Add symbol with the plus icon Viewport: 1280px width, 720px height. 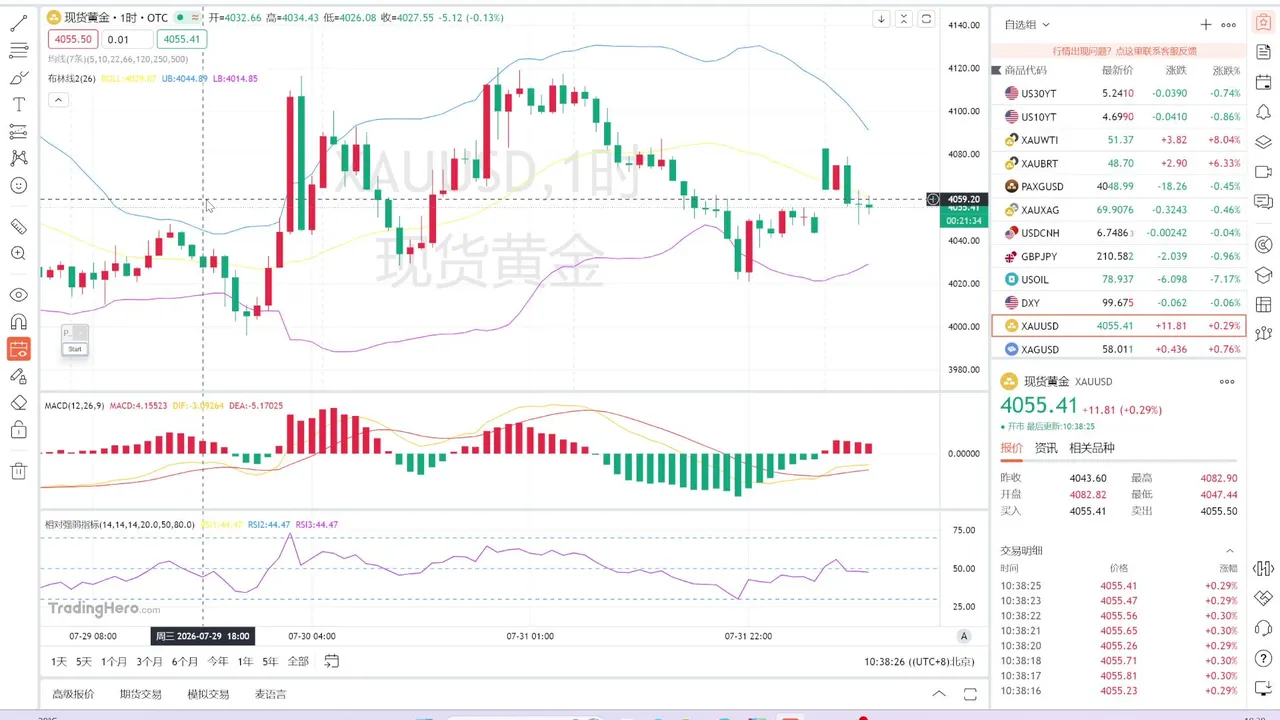pyautogui.click(x=1206, y=24)
